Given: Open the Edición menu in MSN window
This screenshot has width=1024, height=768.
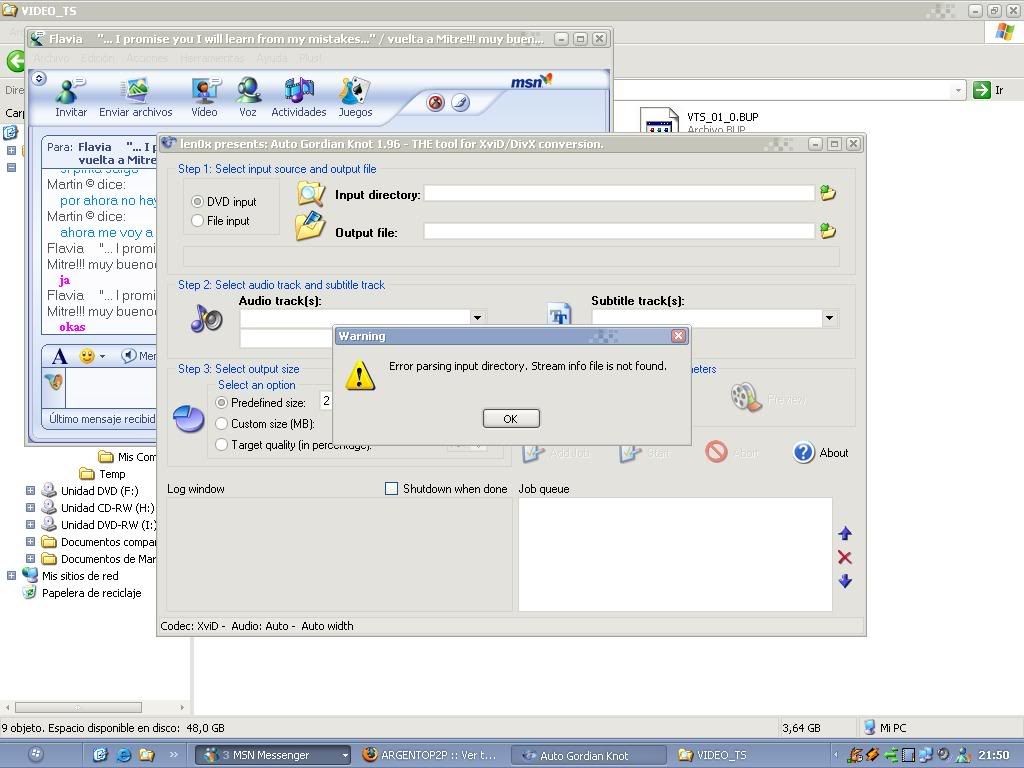Looking at the screenshot, I should 97,58.
